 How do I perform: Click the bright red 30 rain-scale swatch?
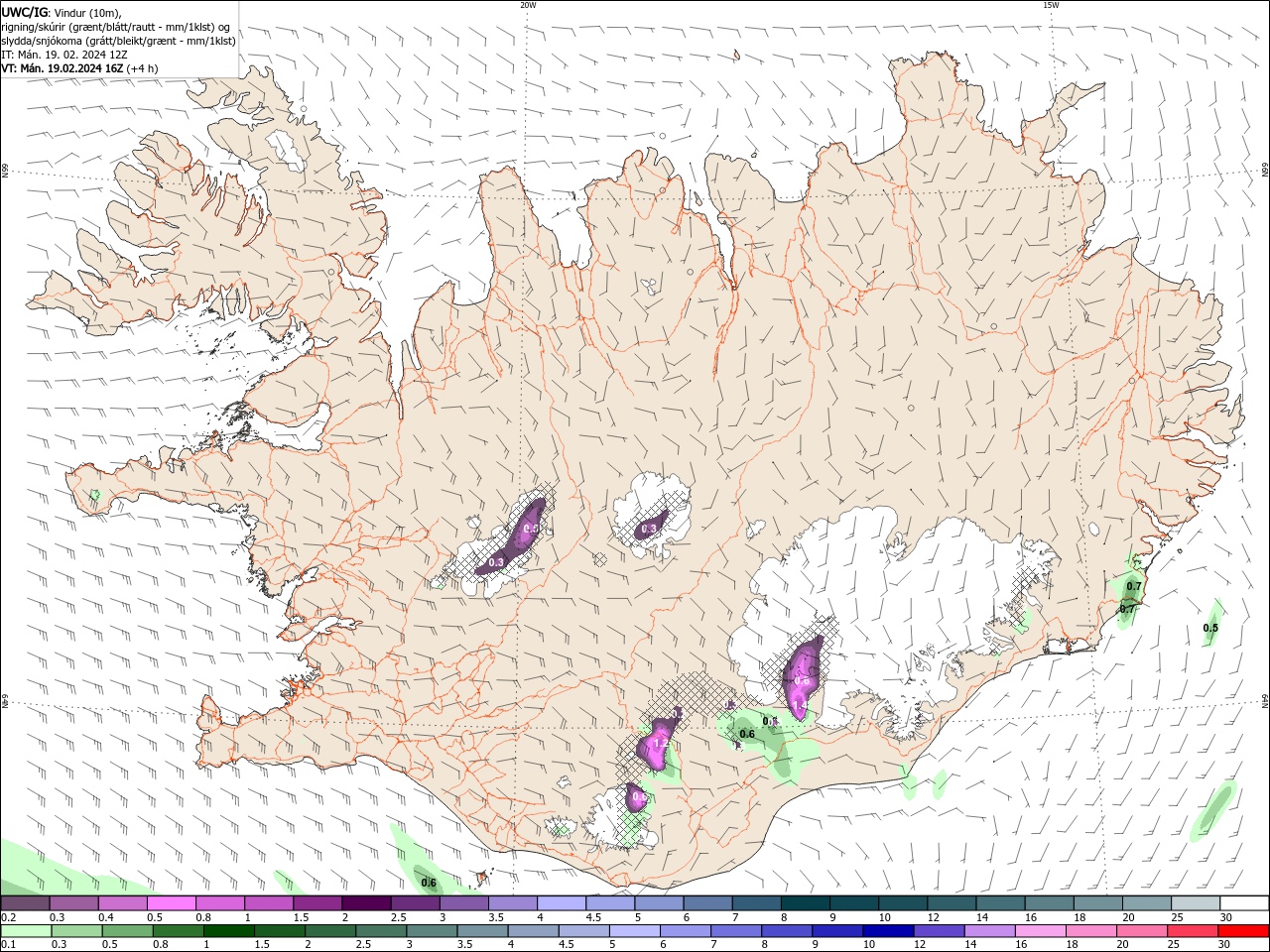[x=1243, y=931]
